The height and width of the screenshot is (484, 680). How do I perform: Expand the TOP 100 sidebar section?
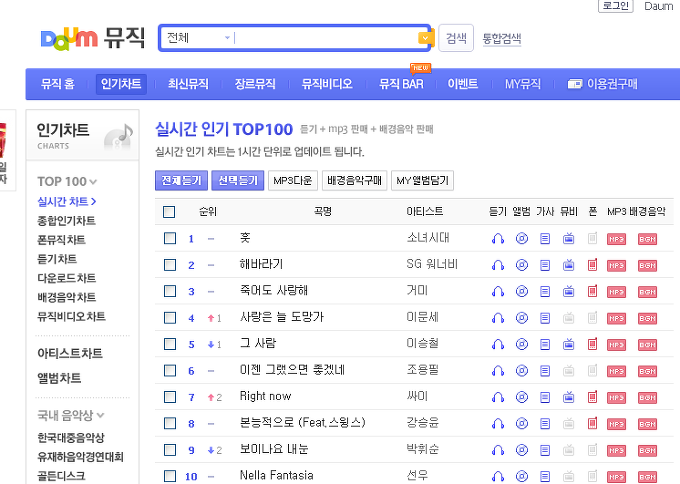(x=67, y=181)
